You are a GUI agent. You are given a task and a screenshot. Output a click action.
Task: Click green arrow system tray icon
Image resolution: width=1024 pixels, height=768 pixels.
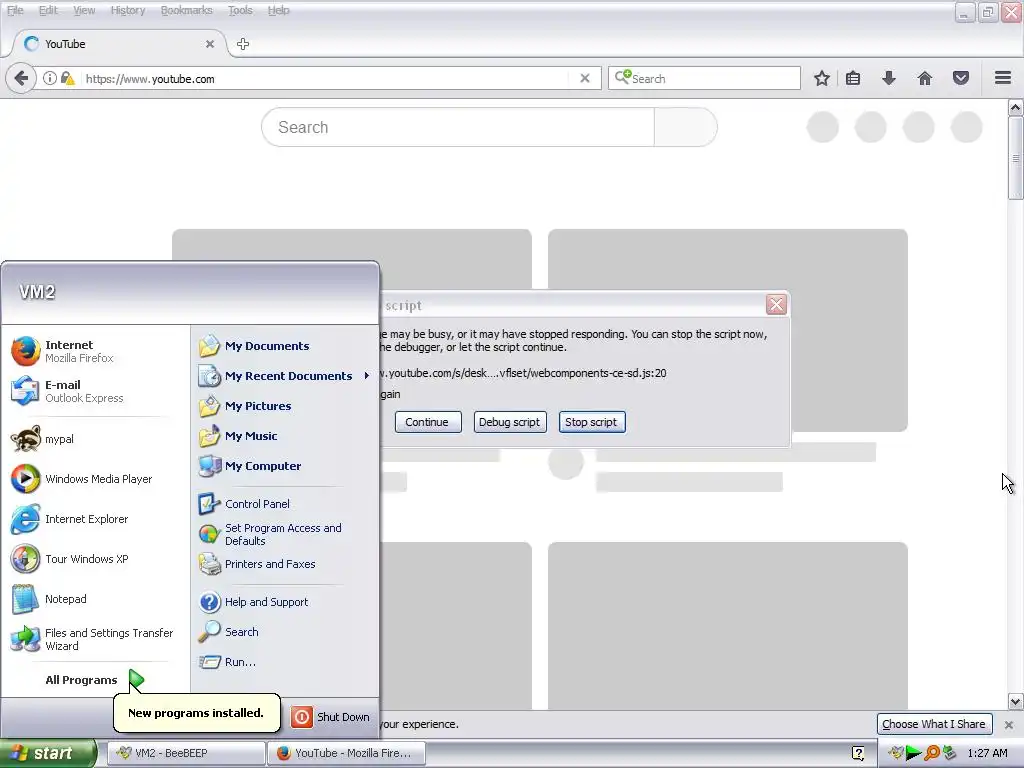914,754
